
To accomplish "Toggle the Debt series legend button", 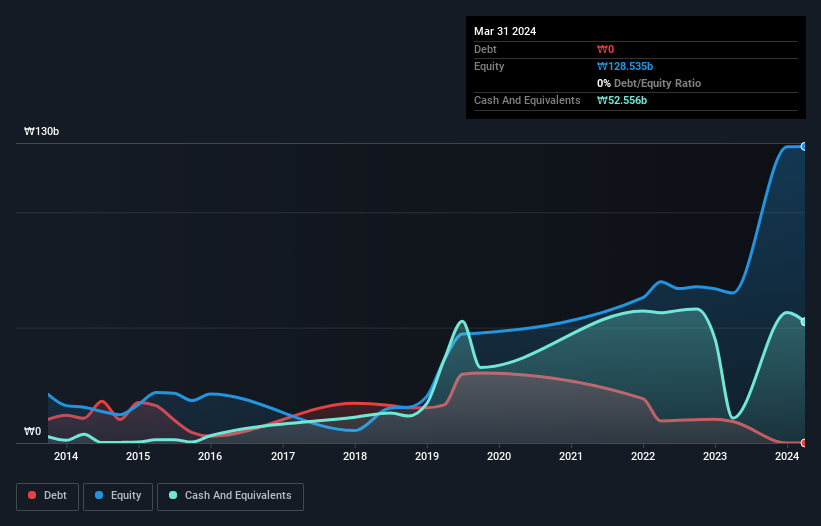I will point(48,496).
